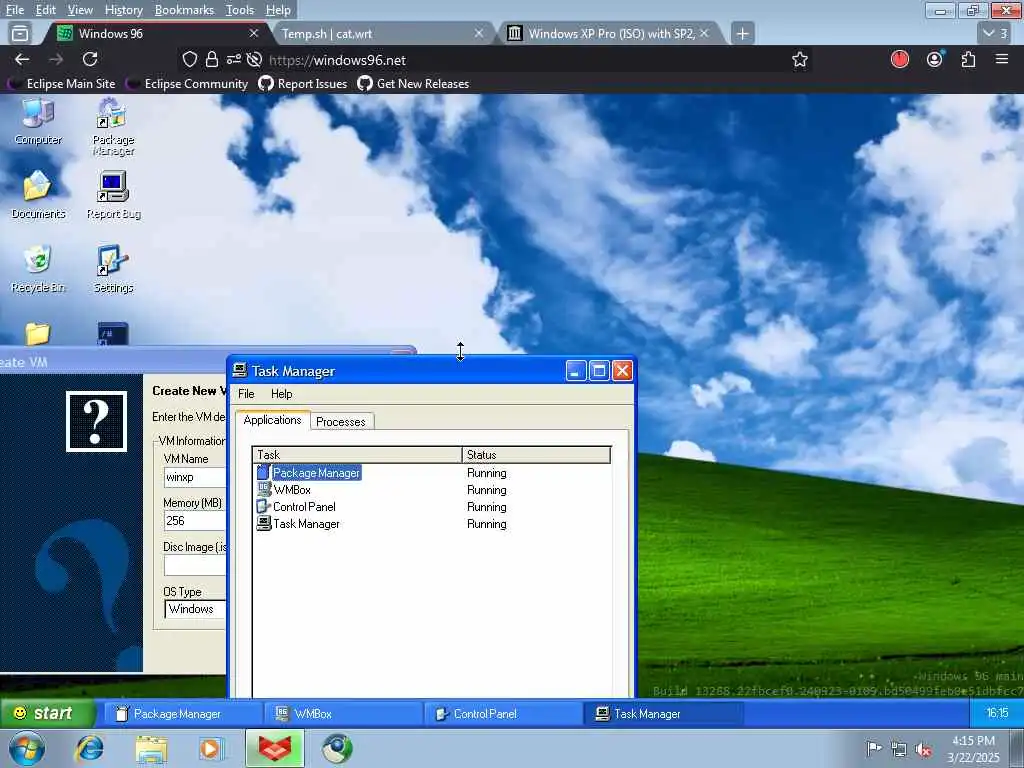Select the WMBox task row
Image resolution: width=1024 pixels, height=768 pixels.
pos(432,490)
